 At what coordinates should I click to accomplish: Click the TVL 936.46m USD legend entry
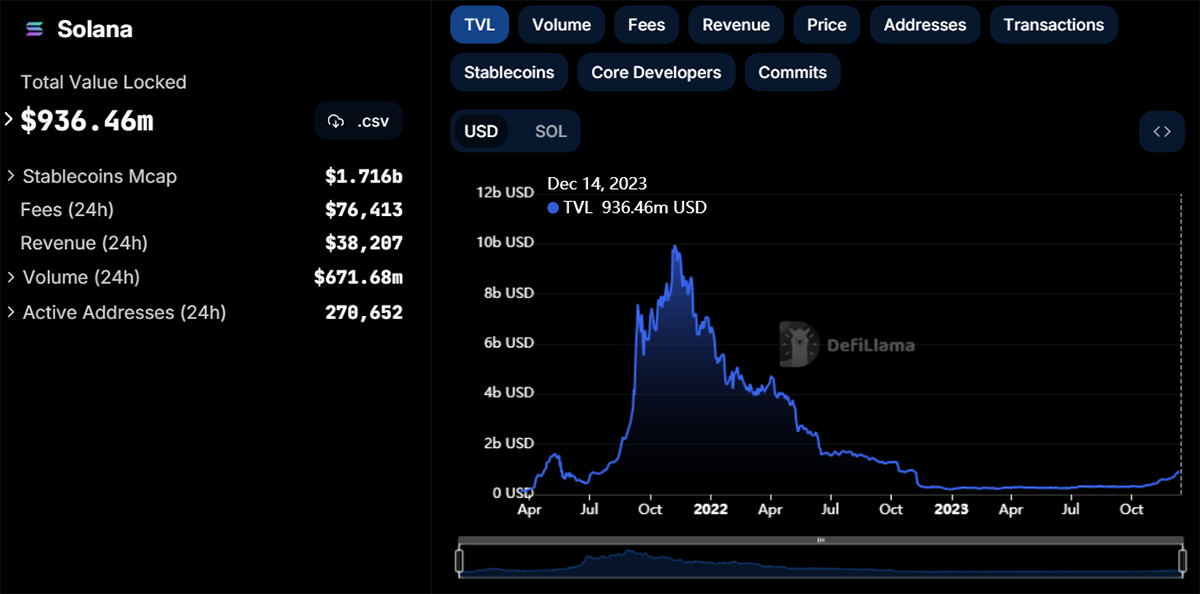click(627, 208)
